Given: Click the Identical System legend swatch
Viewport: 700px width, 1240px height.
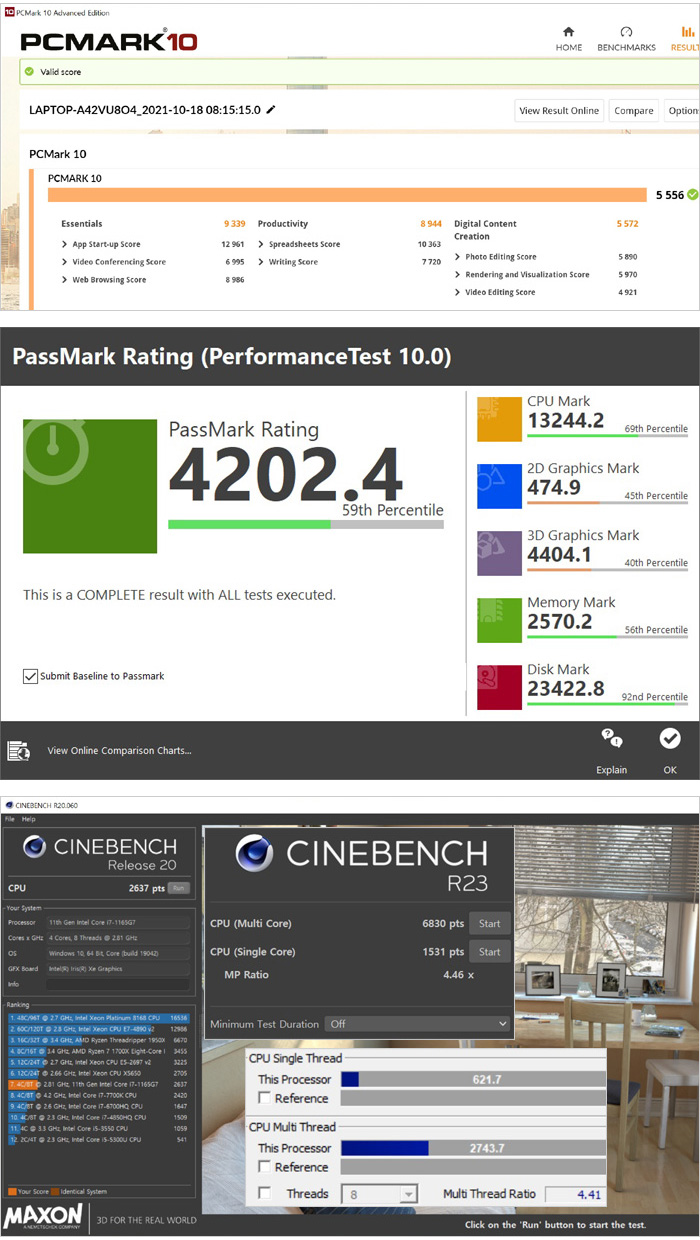Looking at the screenshot, I should [x=54, y=1191].
